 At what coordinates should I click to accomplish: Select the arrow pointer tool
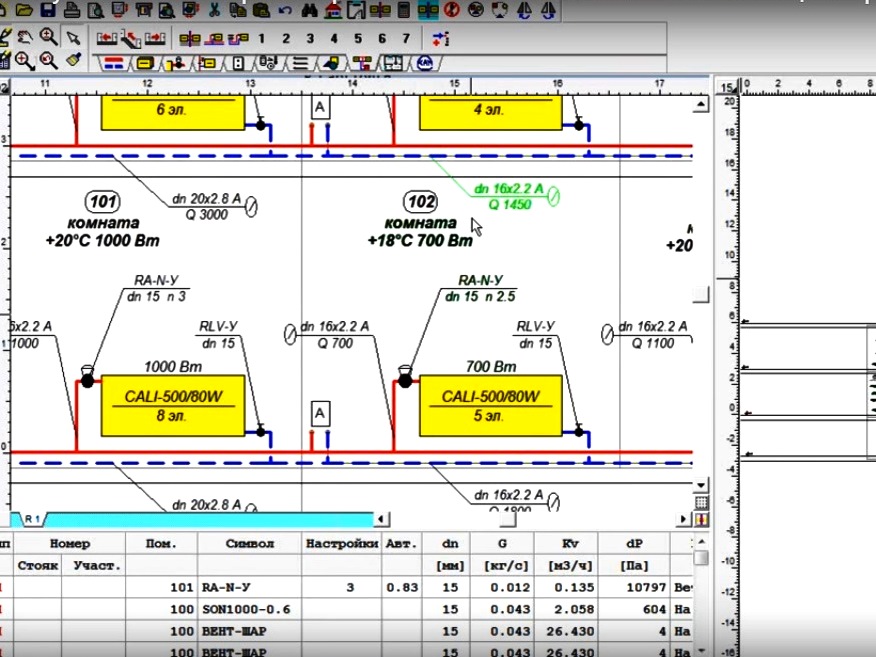pos(73,38)
